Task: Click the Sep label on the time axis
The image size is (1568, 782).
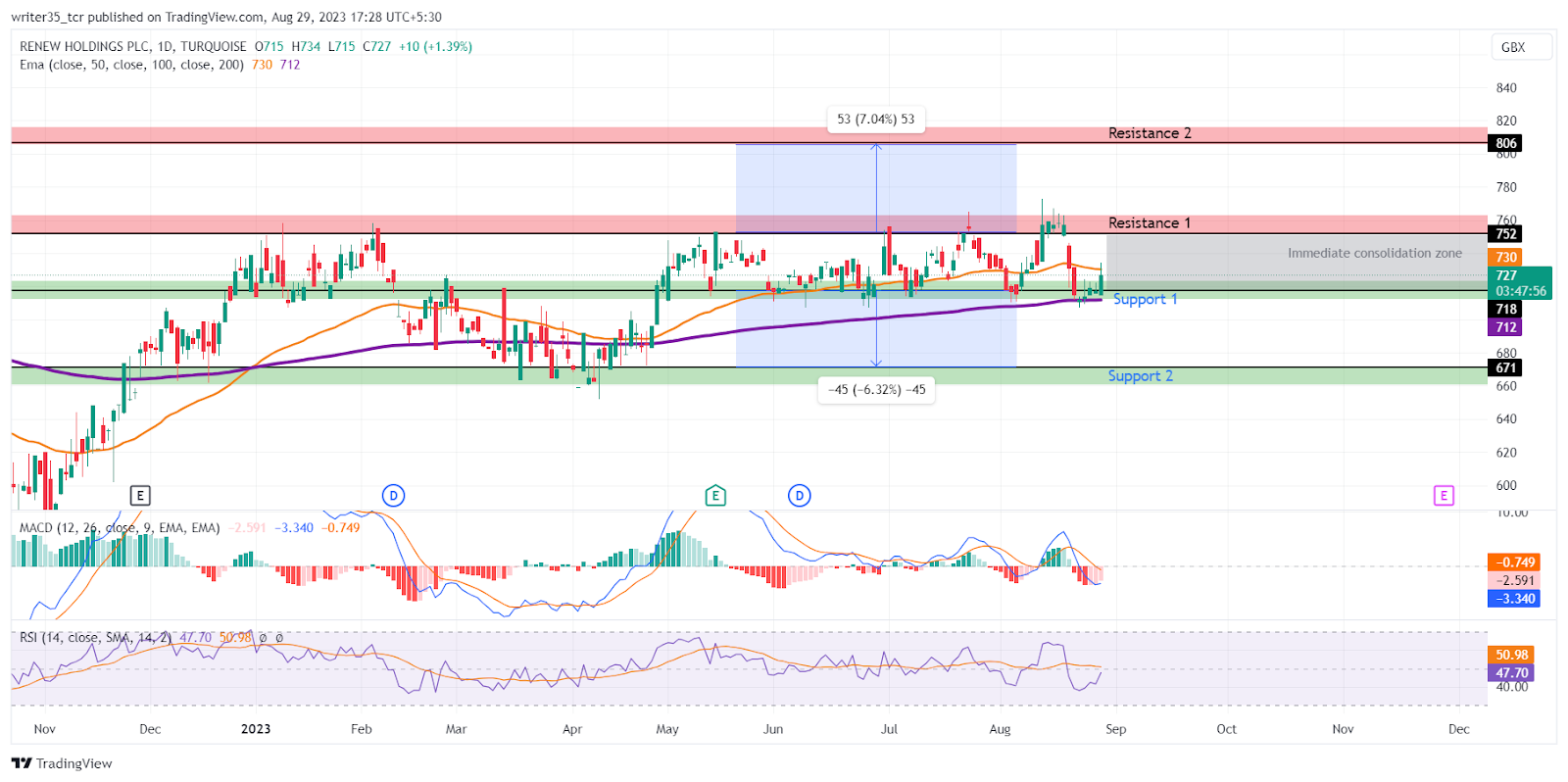Action: point(1115,729)
